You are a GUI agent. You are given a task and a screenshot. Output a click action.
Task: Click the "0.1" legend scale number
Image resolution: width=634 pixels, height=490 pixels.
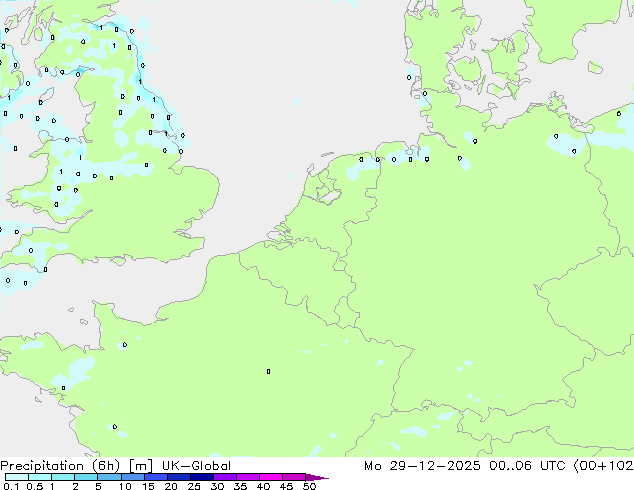8,486
